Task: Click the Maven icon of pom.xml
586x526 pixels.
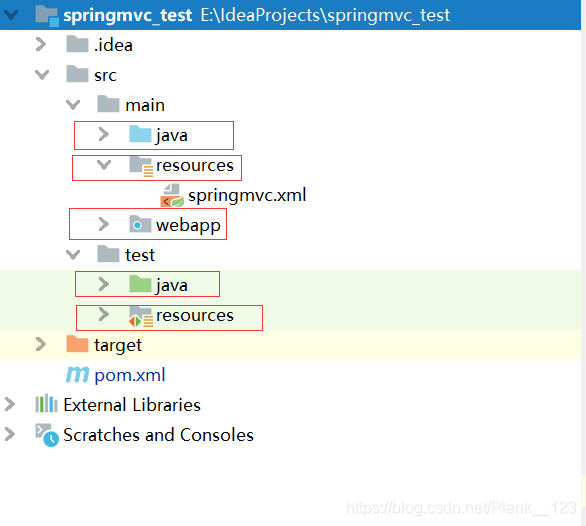Action: point(77,374)
